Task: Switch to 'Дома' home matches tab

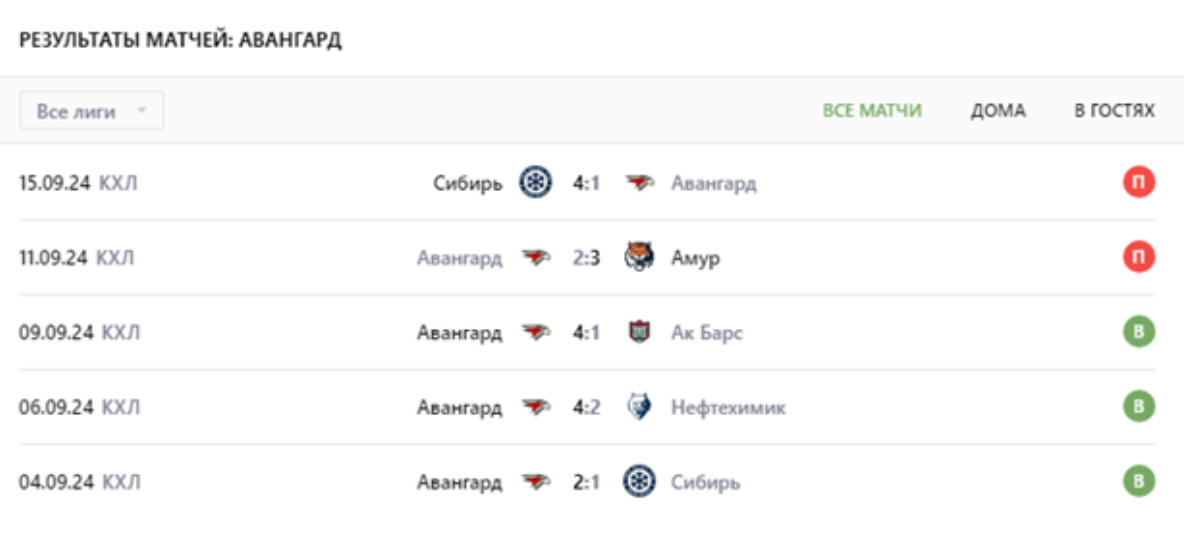Action: tap(998, 111)
